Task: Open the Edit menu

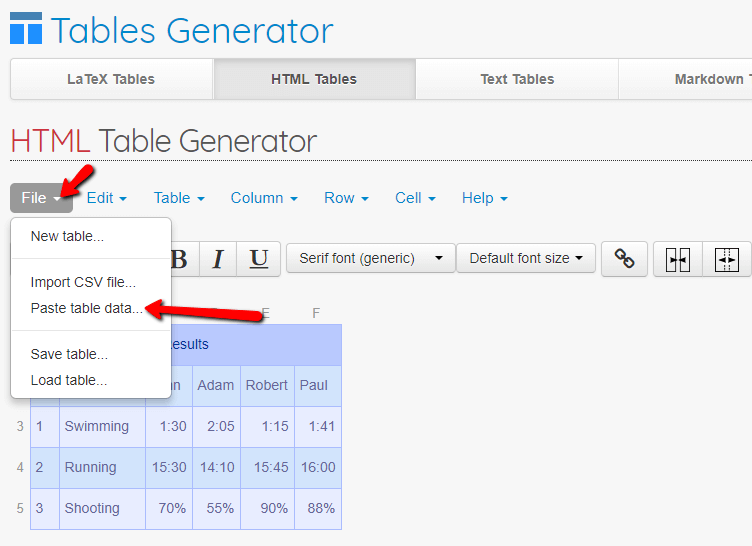Action: pyautogui.click(x=106, y=198)
